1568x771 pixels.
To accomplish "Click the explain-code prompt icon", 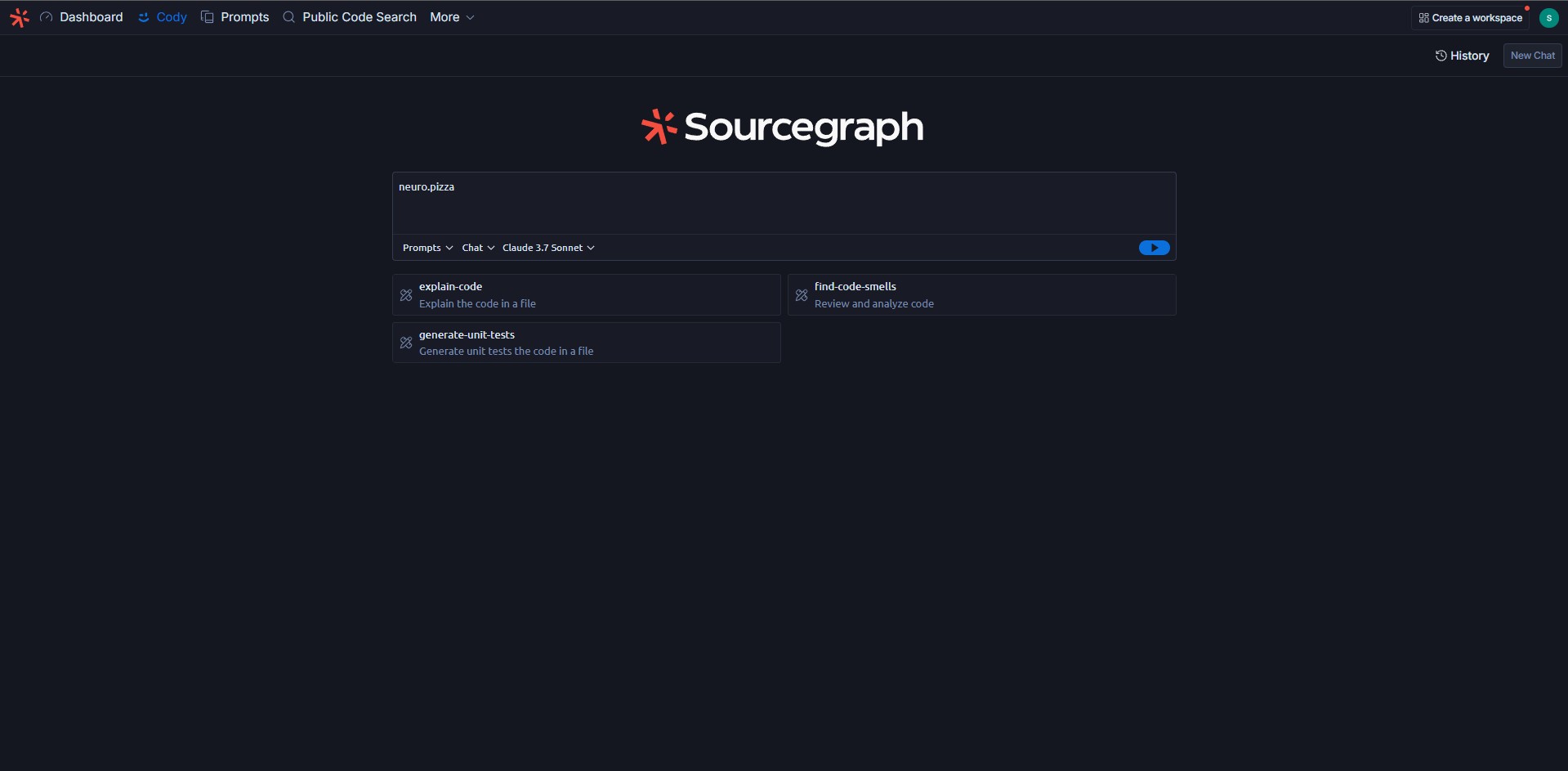I will click(406, 295).
